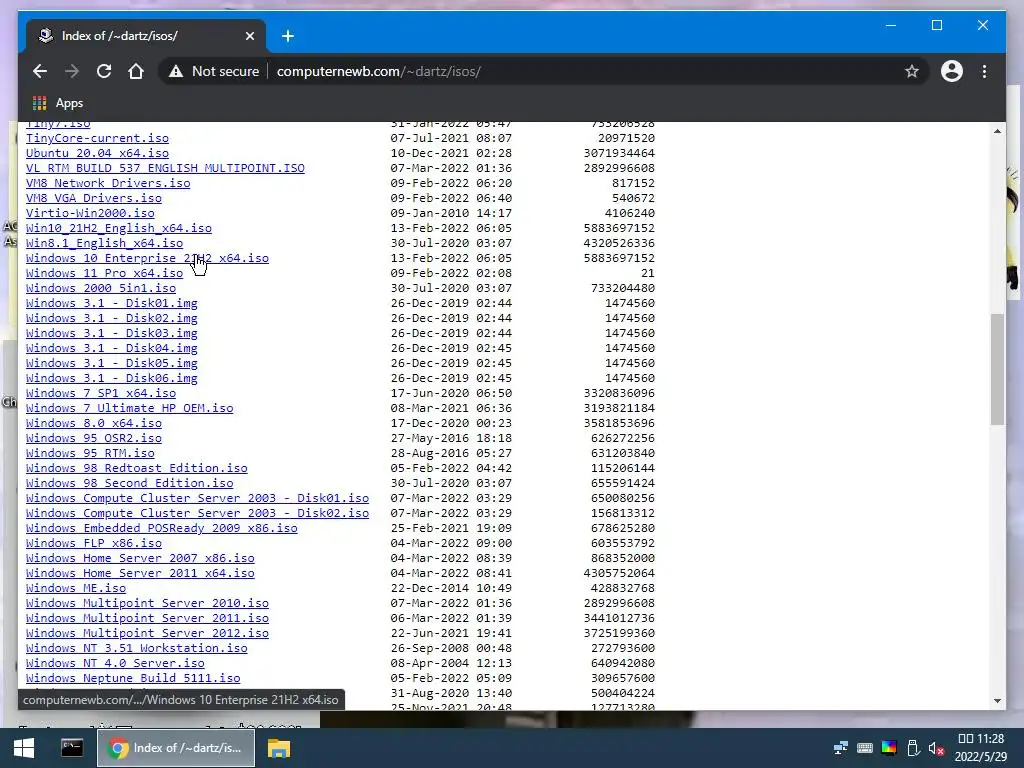Open Windows_7_Ultimate_HP_OEM.iso link

point(129,409)
